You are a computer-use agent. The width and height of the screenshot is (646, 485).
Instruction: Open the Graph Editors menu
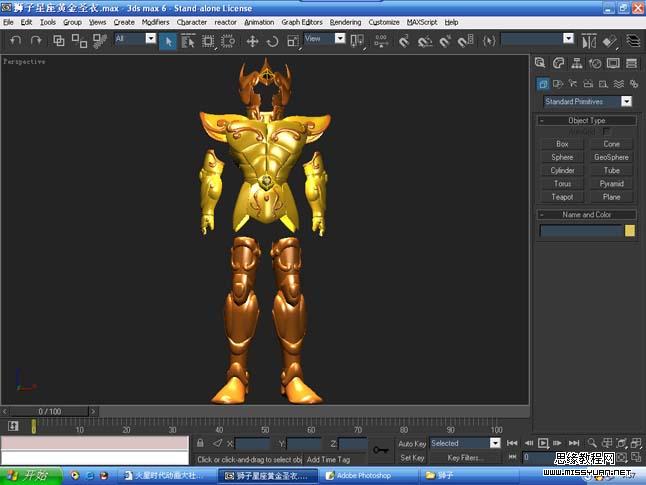(302, 22)
